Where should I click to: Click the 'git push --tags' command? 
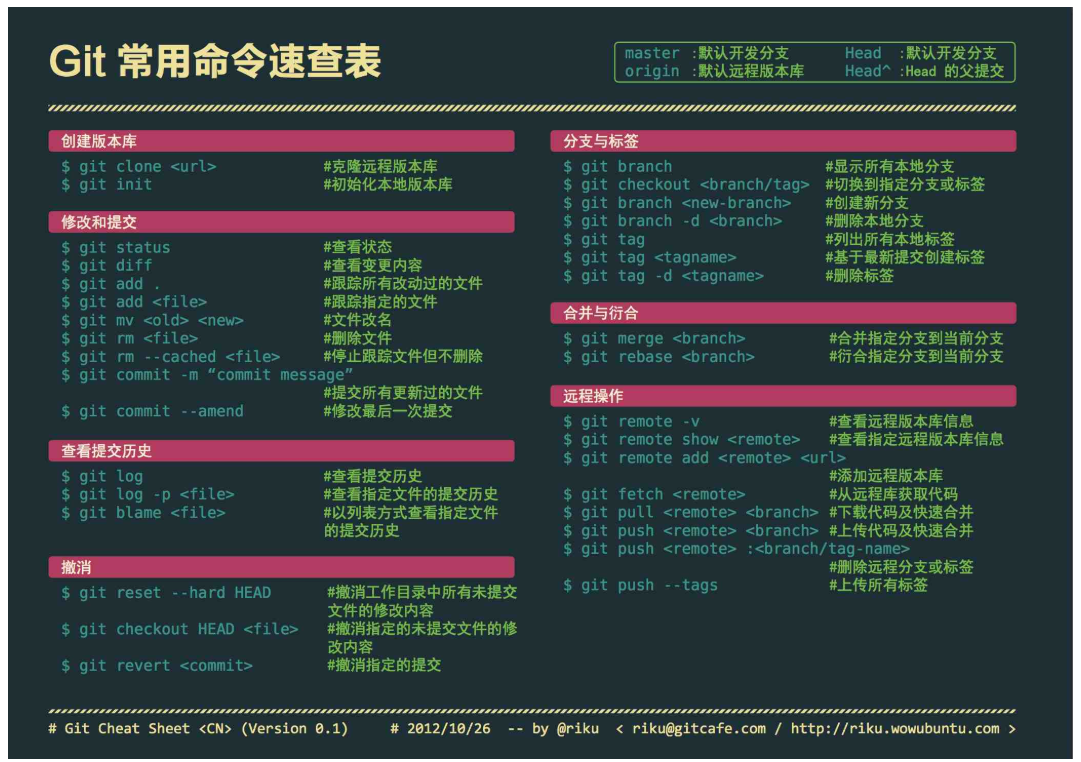(640, 586)
